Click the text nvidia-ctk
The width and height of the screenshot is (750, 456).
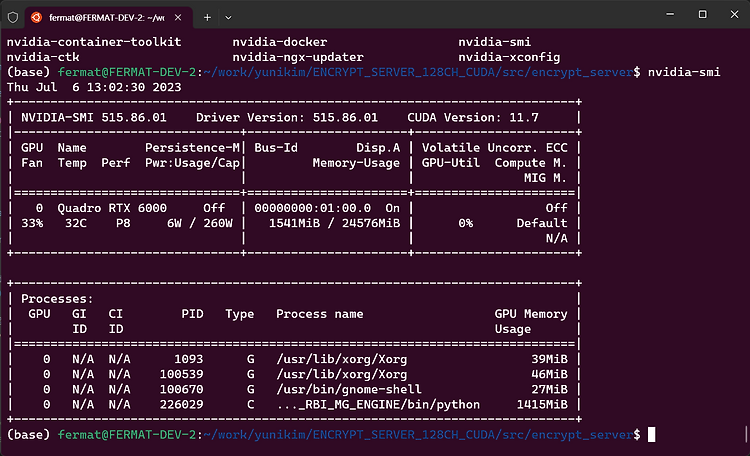pyautogui.click(x=43, y=57)
